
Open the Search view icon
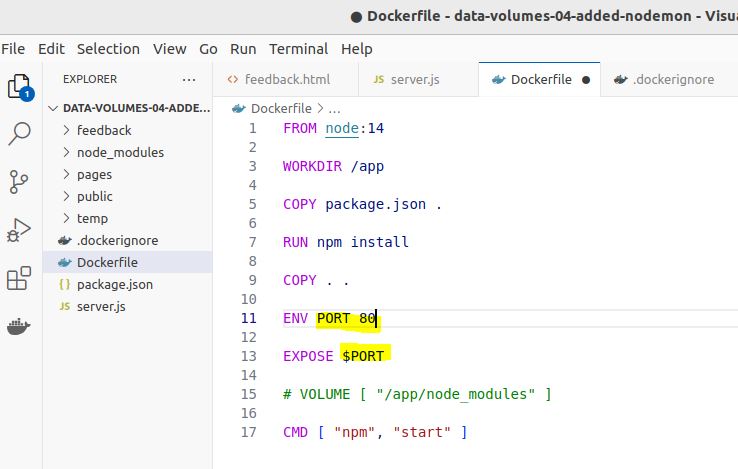(19, 134)
